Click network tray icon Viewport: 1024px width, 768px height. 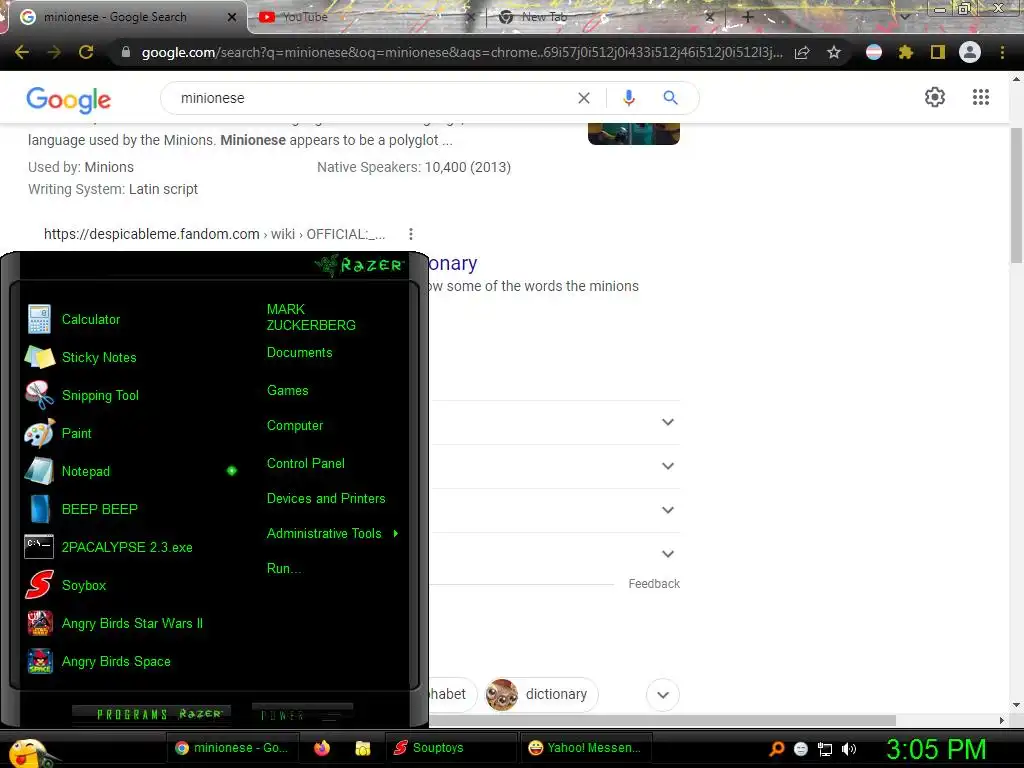(825, 749)
